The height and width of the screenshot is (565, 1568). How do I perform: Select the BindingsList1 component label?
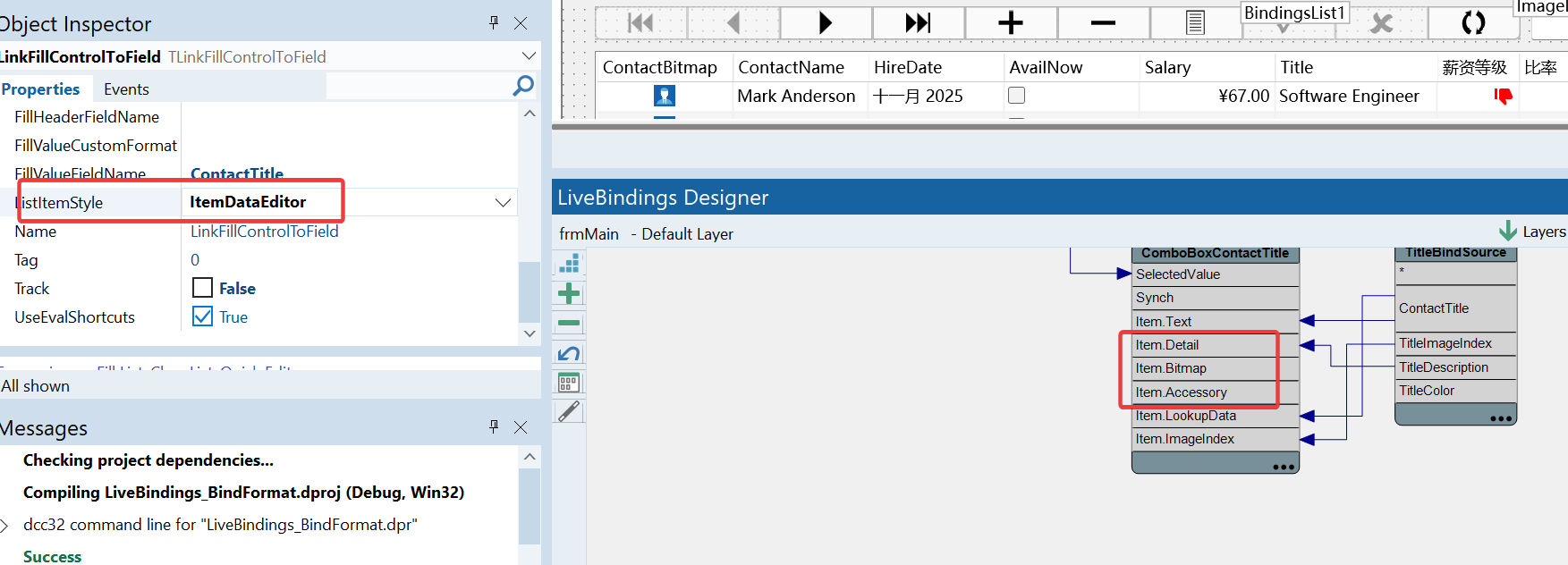(1295, 13)
